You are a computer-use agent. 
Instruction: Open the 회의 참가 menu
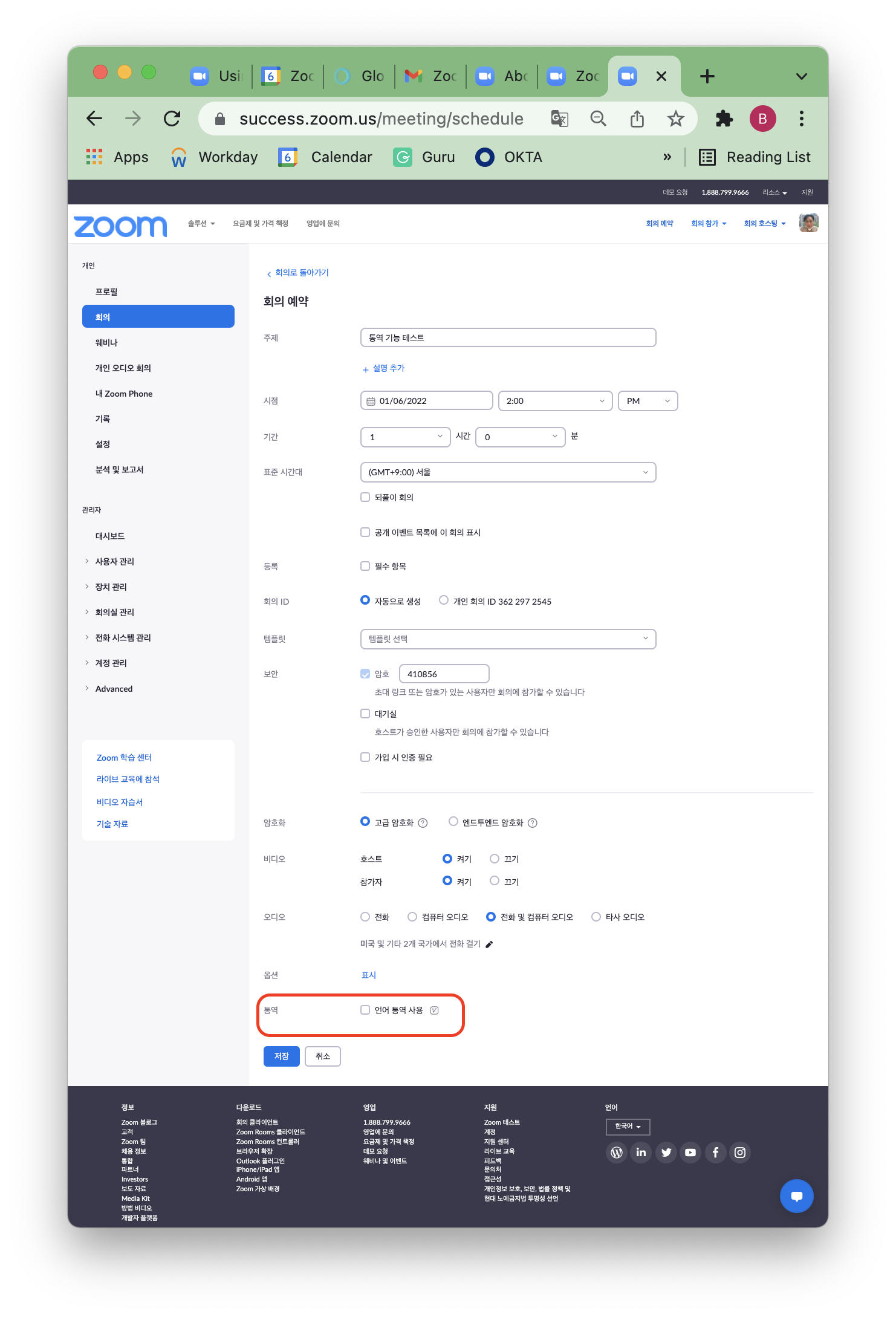coord(709,224)
